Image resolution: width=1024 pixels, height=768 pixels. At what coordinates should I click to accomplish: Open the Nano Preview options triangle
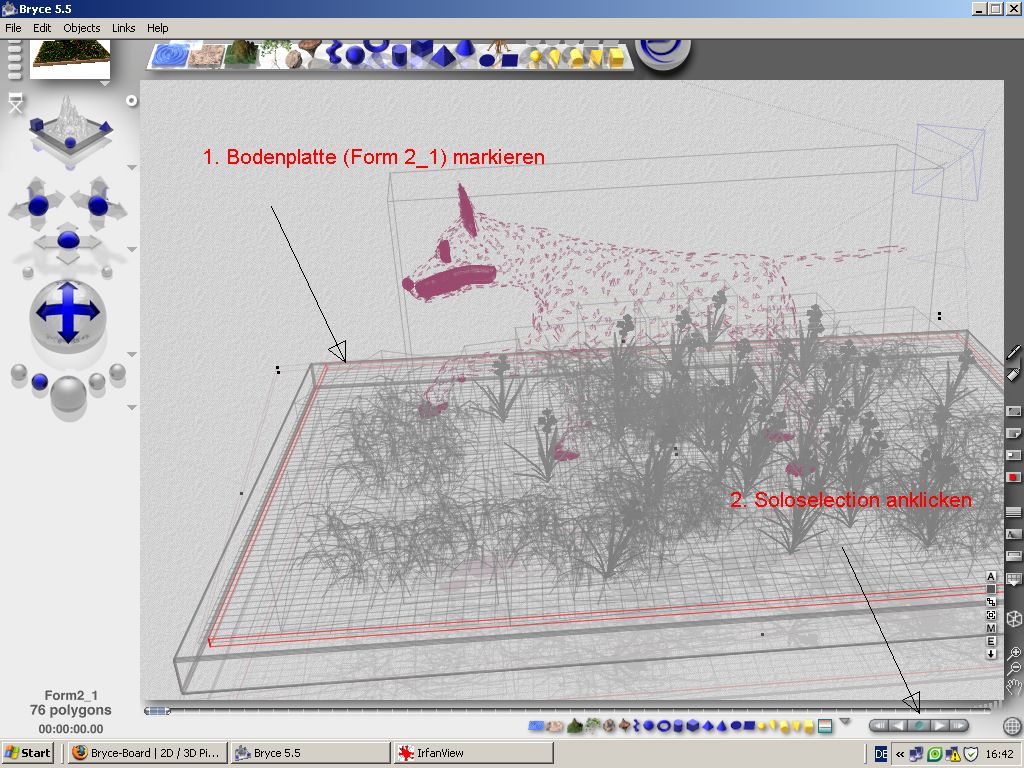pyautogui.click(x=104, y=84)
